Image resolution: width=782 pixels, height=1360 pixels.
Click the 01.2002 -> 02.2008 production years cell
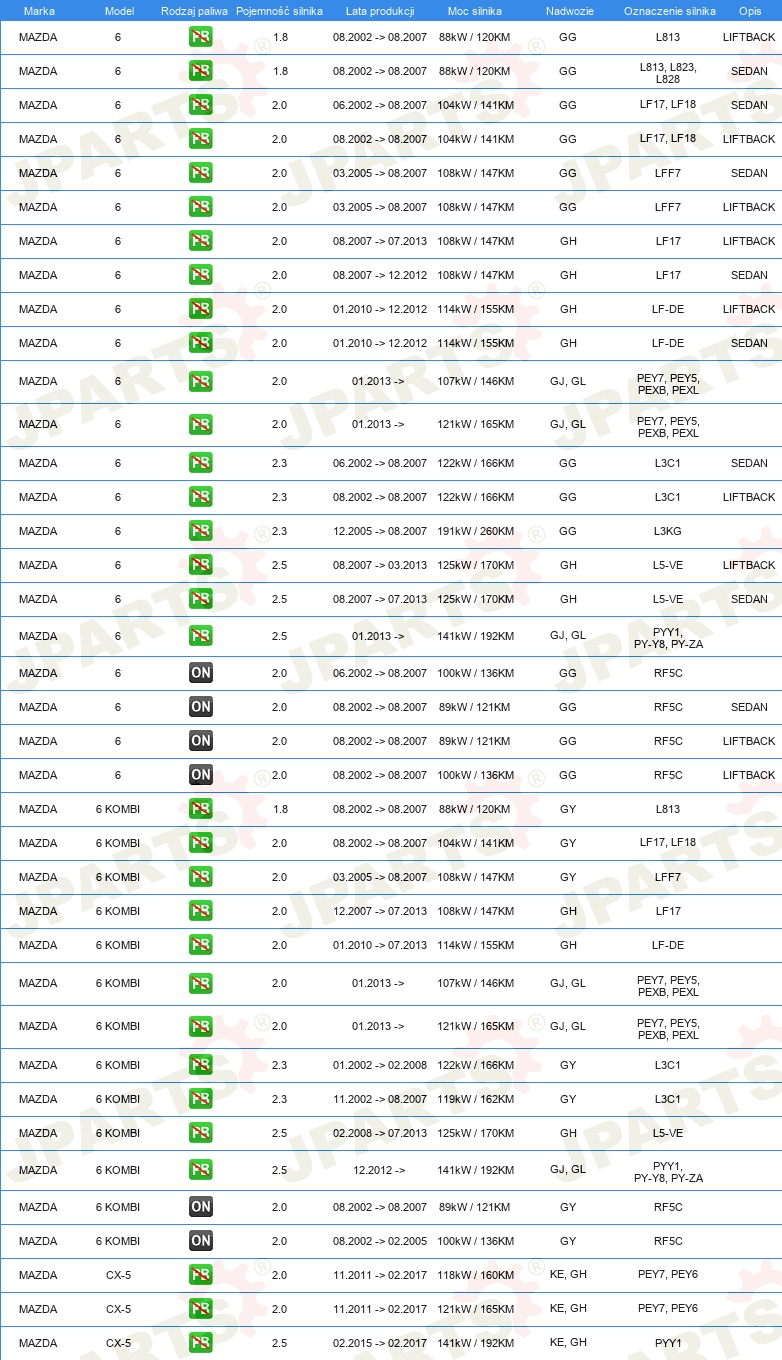tap(380, 1065)
